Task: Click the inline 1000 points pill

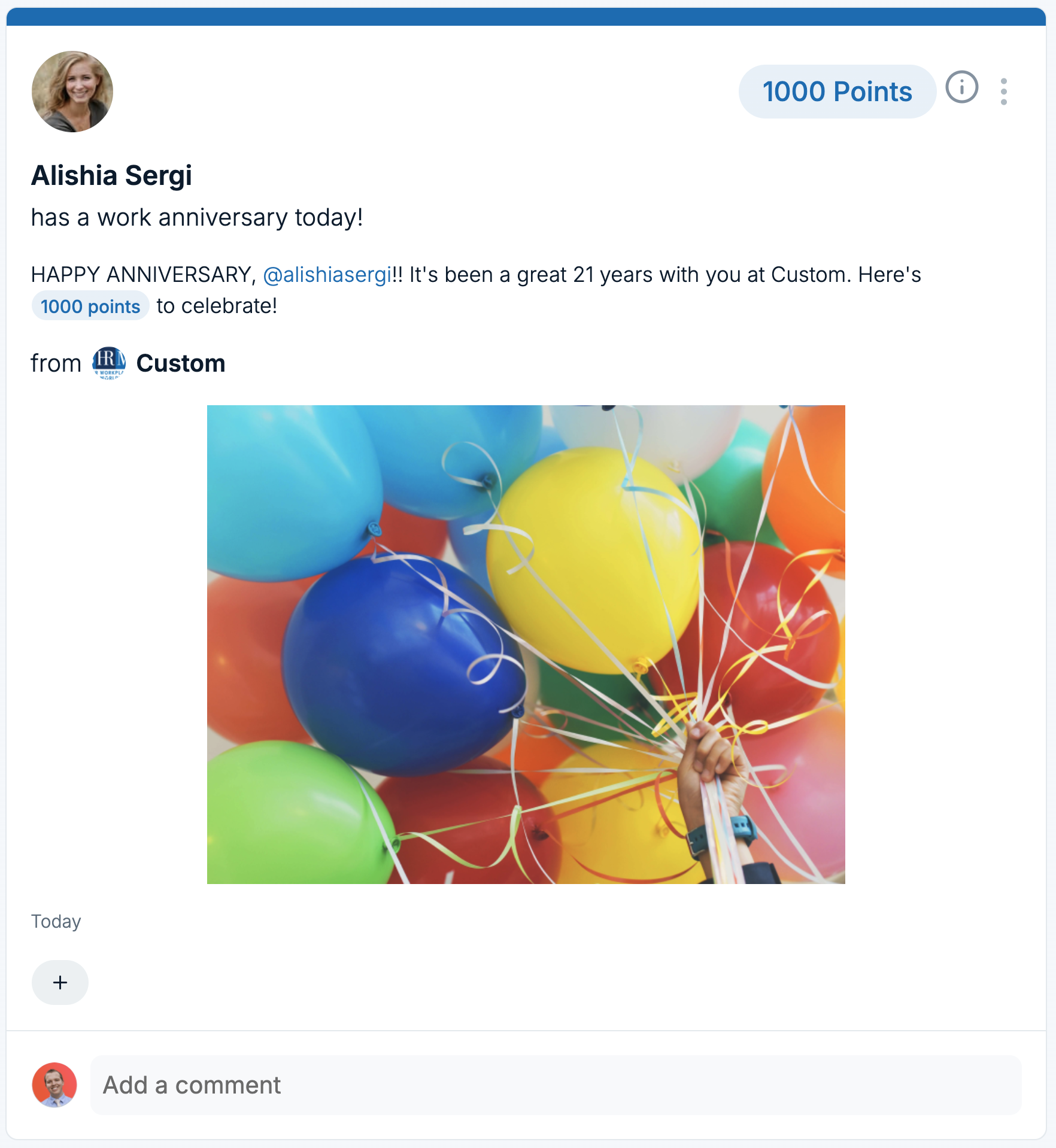Action: pyautogui.click(x=90, y=306)
